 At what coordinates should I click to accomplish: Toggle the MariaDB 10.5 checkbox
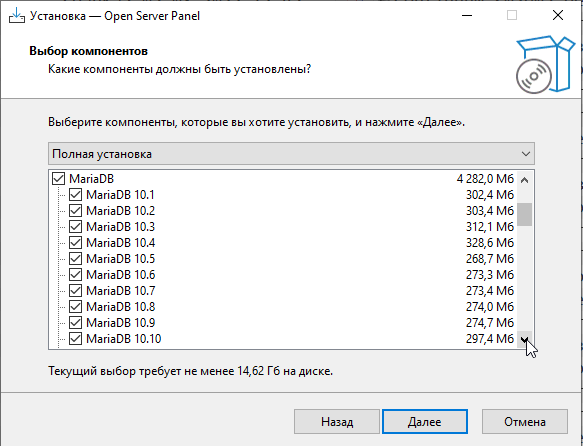(x=75, y=259)
